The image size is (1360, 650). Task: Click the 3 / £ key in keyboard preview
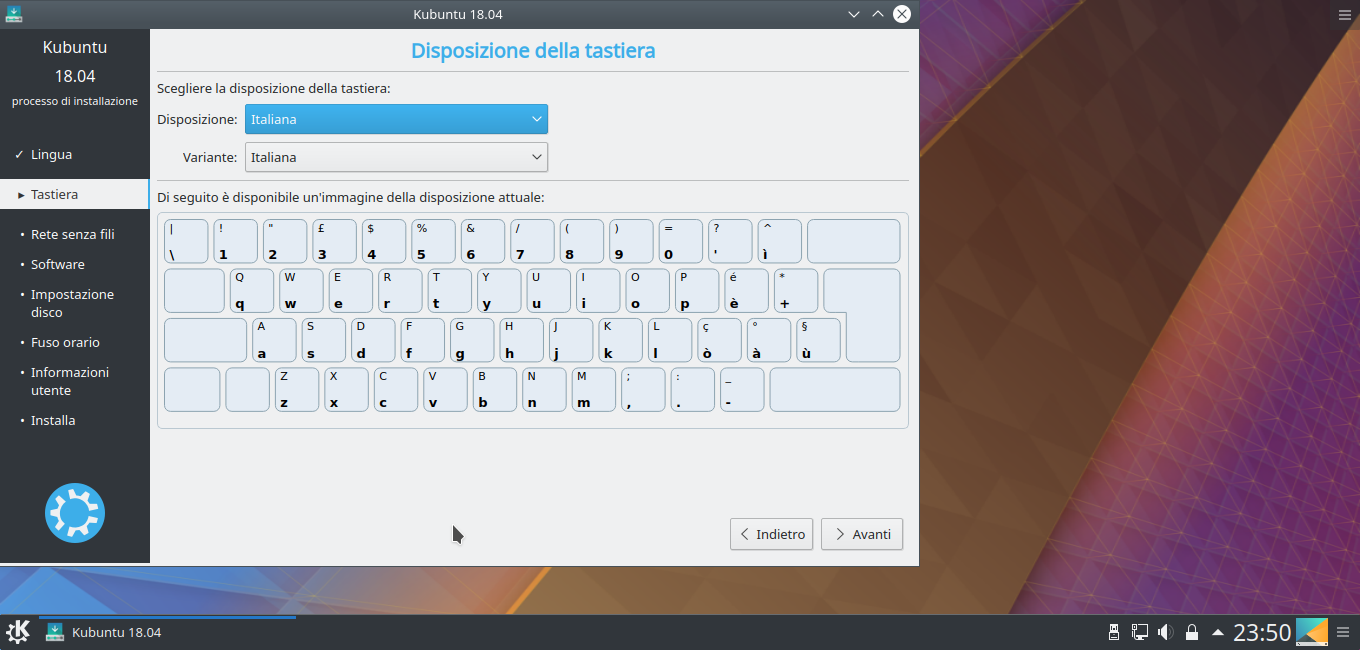point(334,241)
